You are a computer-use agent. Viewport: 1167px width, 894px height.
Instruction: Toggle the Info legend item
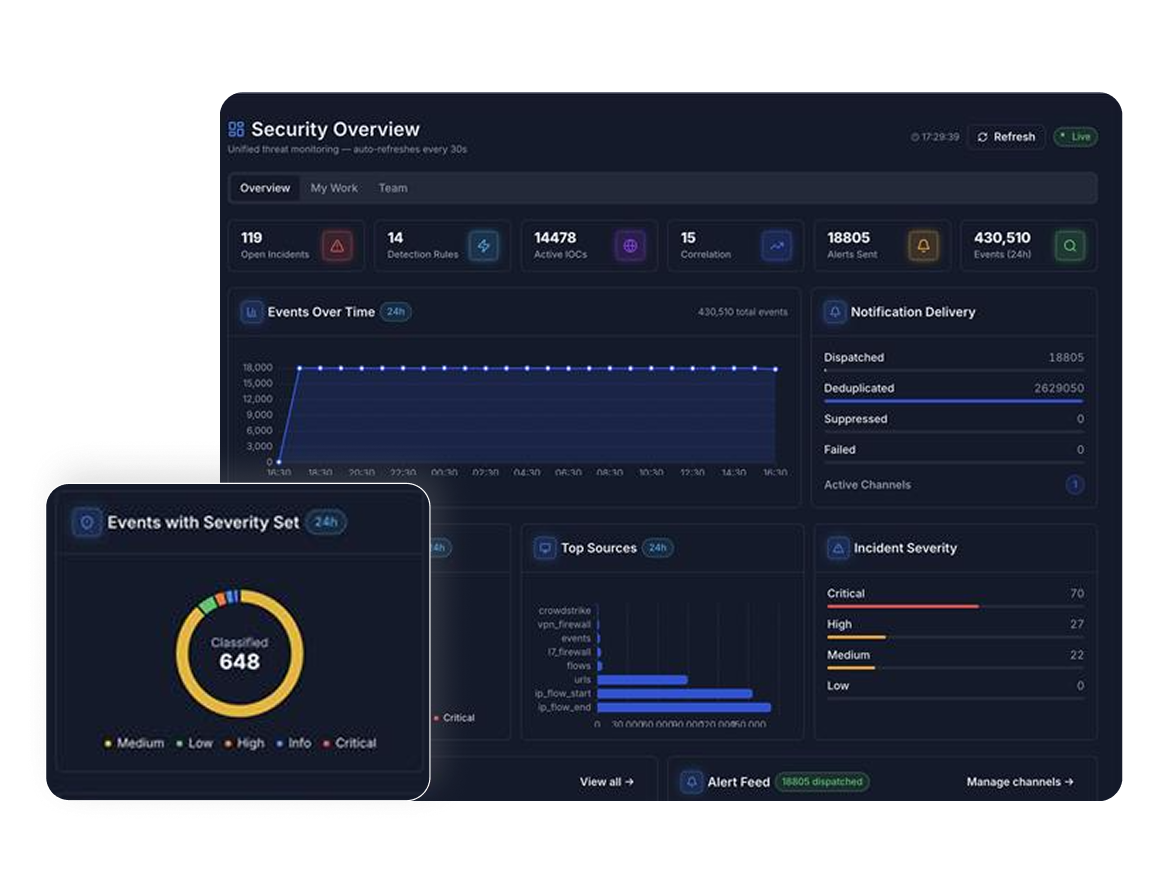pos(294,743)
